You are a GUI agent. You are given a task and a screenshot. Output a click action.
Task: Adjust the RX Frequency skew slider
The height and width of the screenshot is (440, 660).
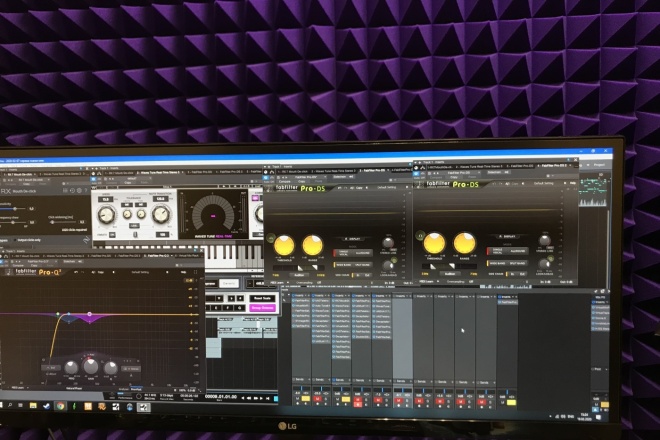point(15,222)
